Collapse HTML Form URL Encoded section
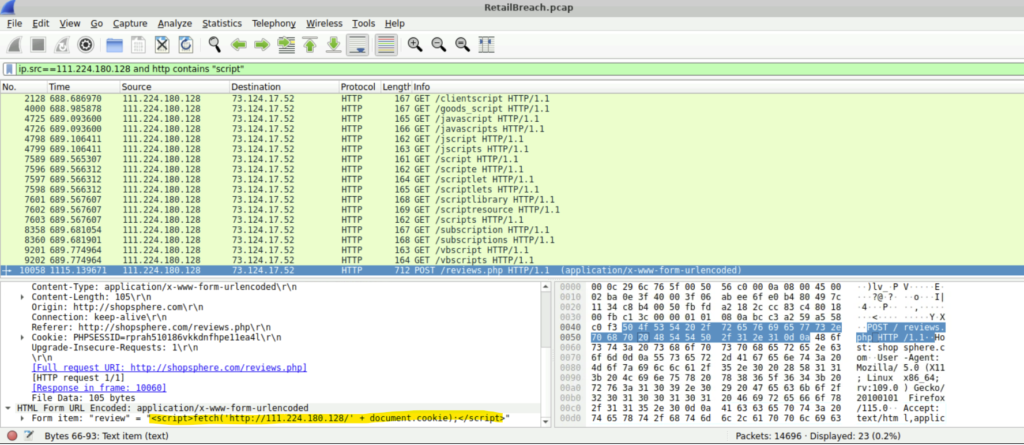The width and height of the screenshot is (1024, 445). [x=9, y=408]
